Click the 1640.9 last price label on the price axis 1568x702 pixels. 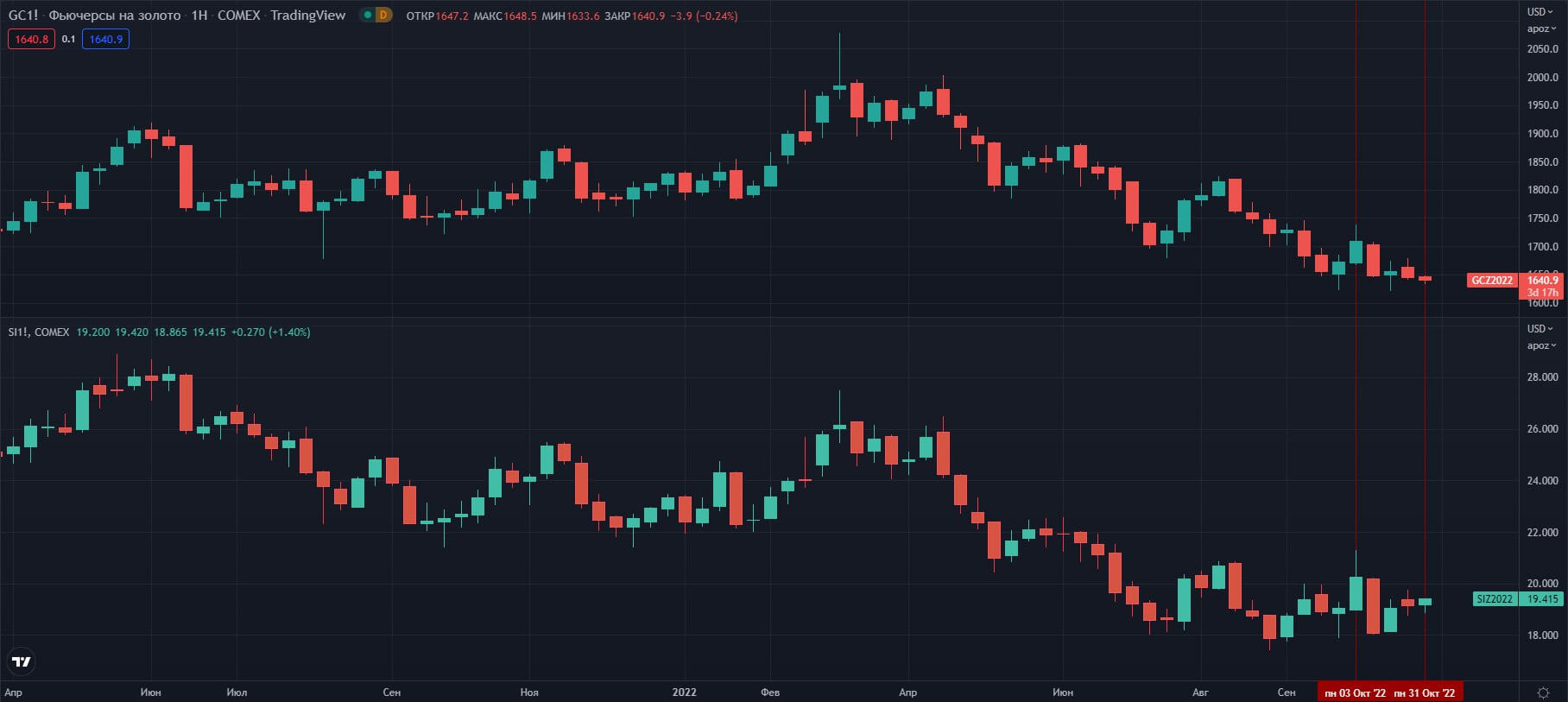click(1542, 280)
